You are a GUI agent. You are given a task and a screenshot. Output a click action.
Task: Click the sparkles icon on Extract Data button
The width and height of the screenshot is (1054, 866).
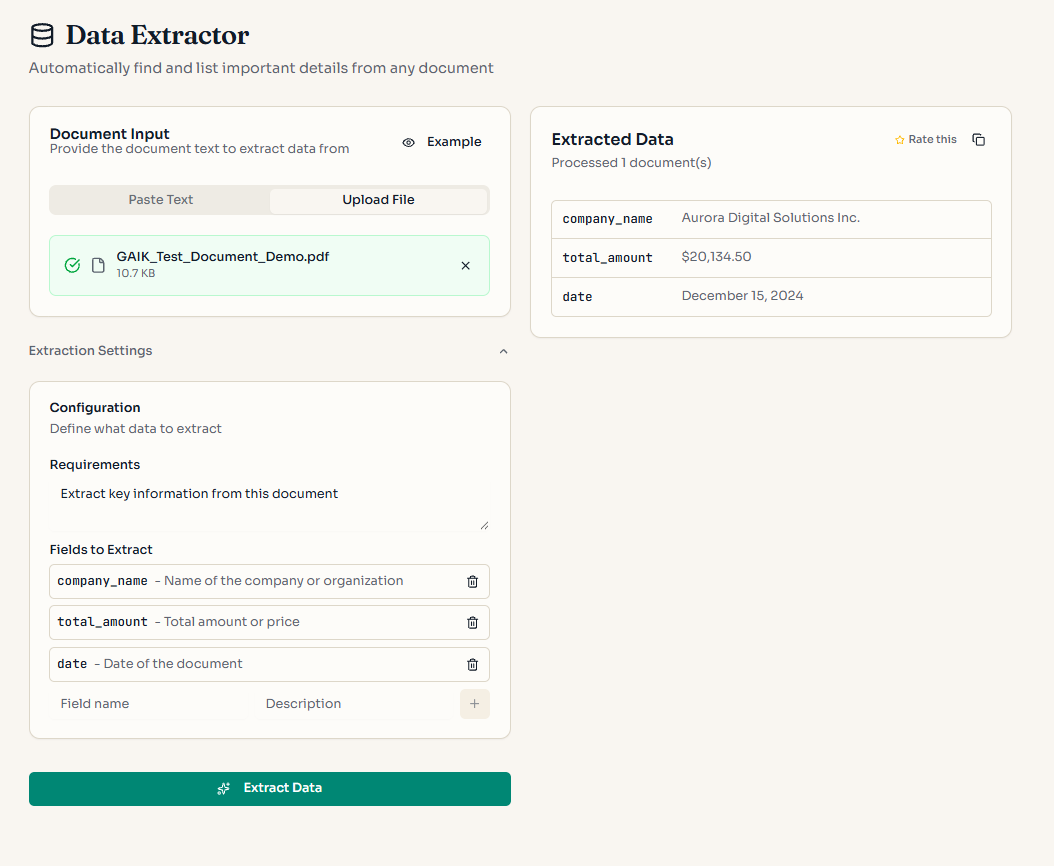pos(223,788)
